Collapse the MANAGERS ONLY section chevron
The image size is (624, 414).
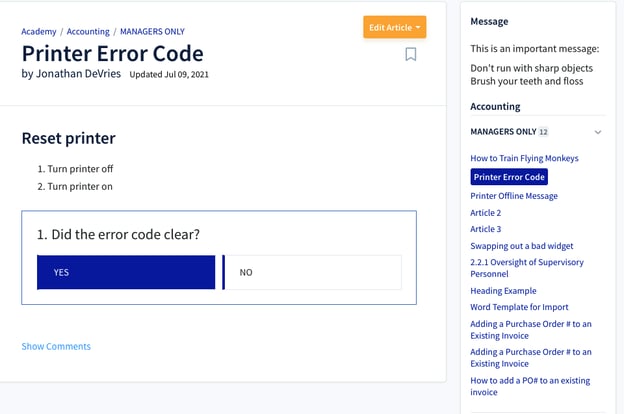[x=598, y=132]
